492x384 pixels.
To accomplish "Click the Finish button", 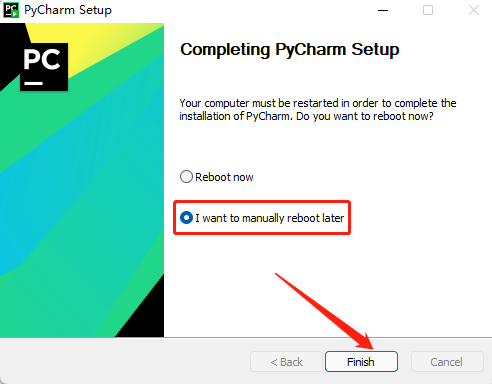I will coord(361,362).
